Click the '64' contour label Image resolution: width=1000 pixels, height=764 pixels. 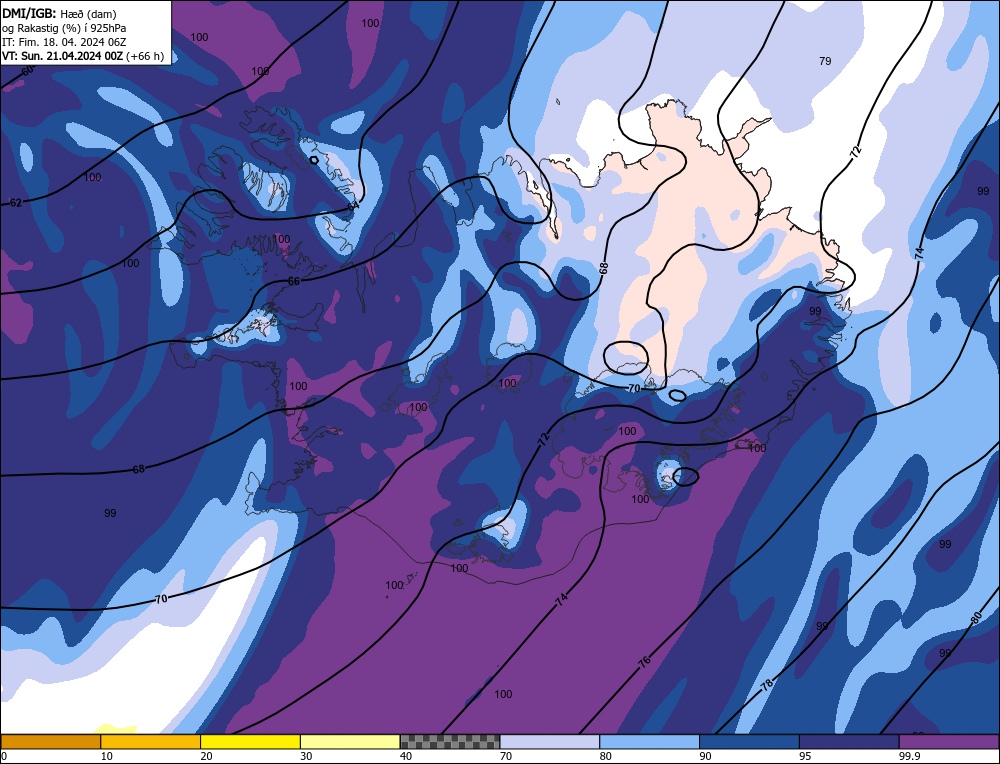coord(353,207)
